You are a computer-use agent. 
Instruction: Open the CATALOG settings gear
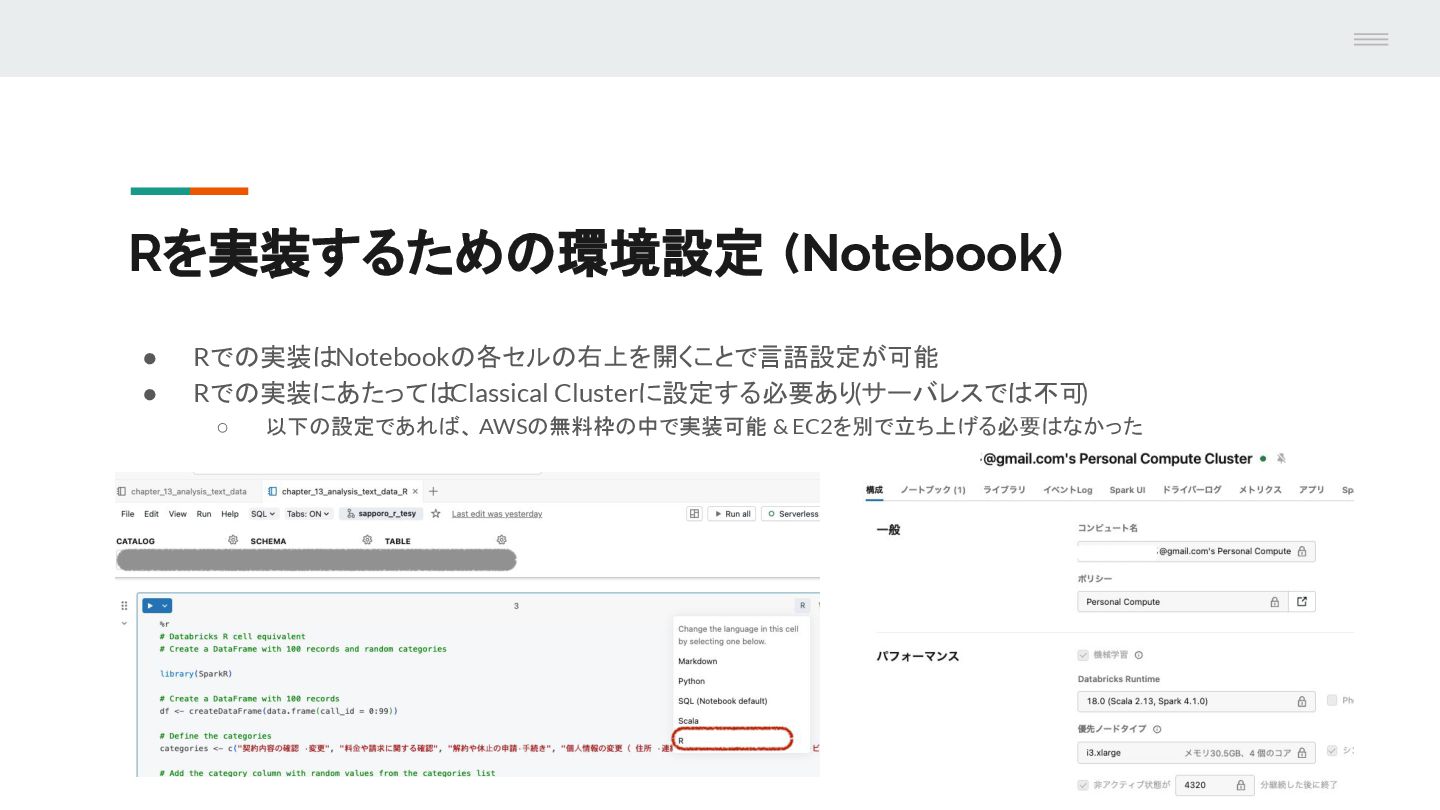(x=233, y=540)
